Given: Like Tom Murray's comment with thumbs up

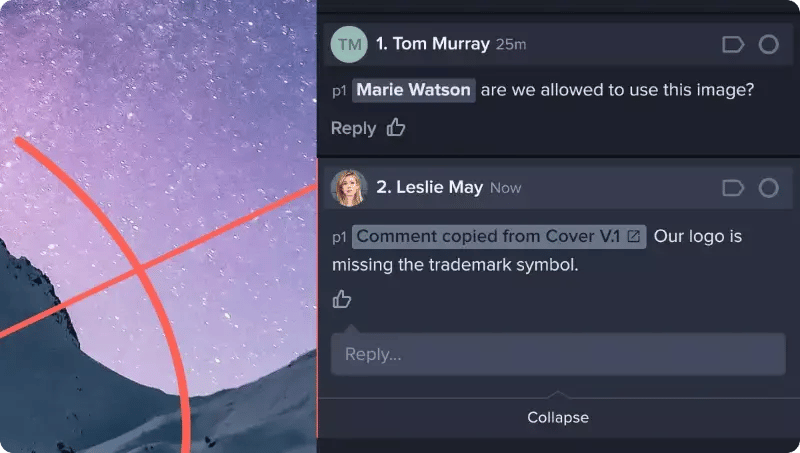Looking at the screenshot, I should (395, 128).
